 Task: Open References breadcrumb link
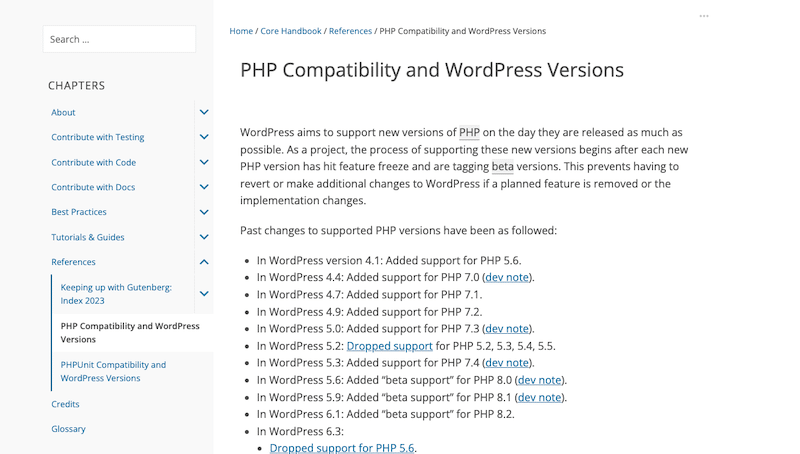350,31
